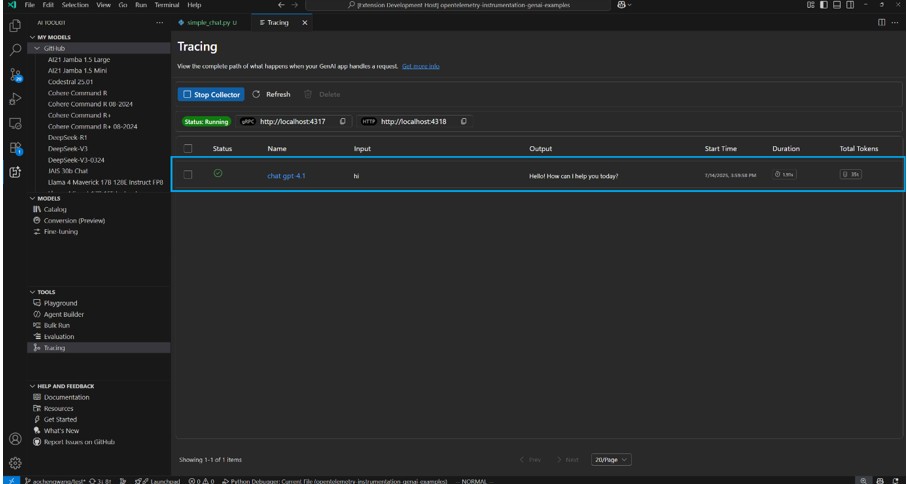Image resolution: width=907 pixels, height=484 pixels.
Task: Copy the gRPC localhost:4317 endpoint
Action: 343,121
